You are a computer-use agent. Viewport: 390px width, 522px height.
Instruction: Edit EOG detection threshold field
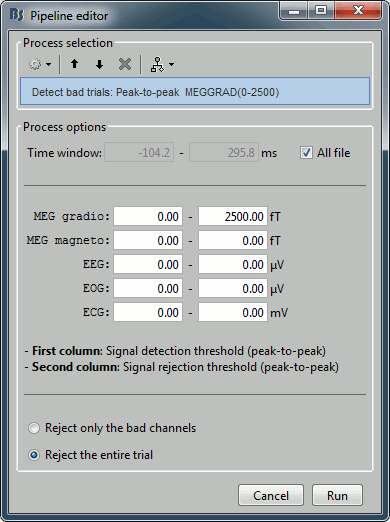(x=148, y=288)
